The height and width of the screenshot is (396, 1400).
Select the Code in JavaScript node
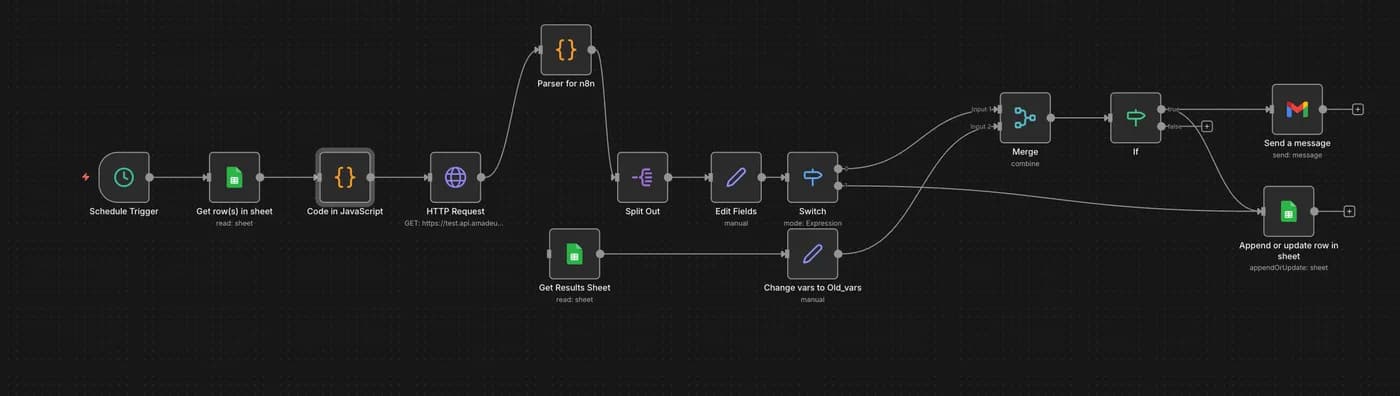[345, 177]
